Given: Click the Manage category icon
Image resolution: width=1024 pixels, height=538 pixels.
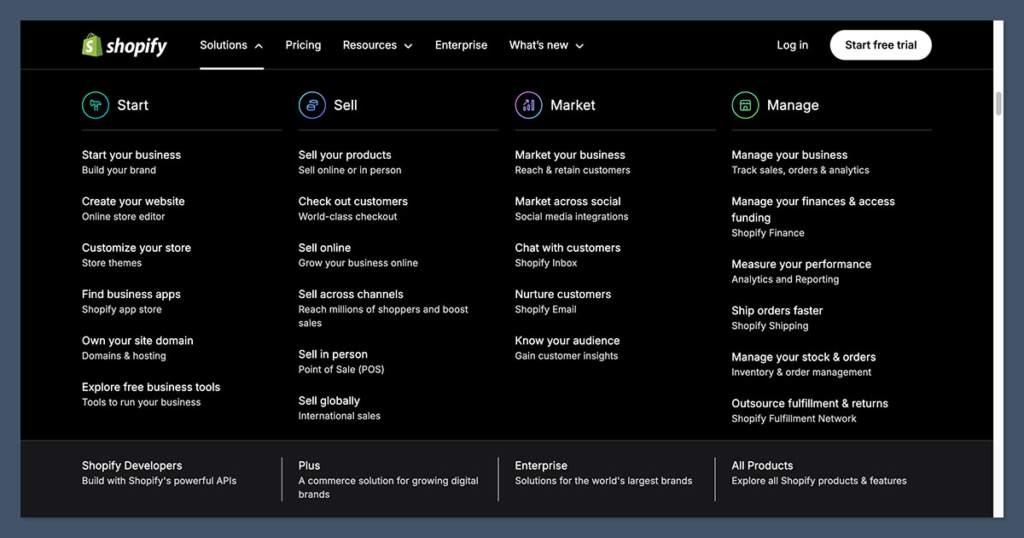Looking at the screenshot, I should pos(745,105).
